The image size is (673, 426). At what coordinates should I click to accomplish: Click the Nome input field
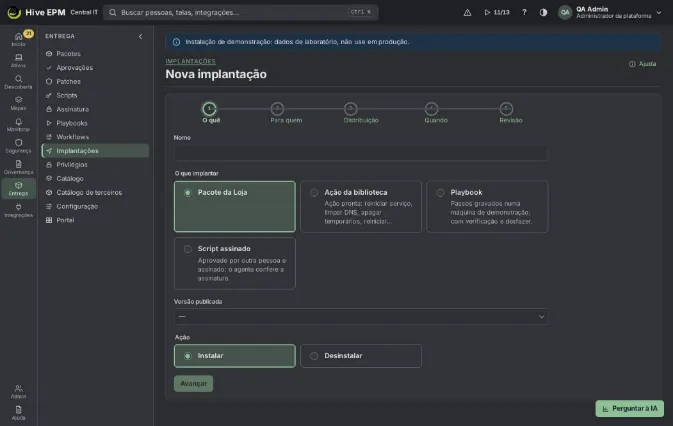[x=361, y=153]
